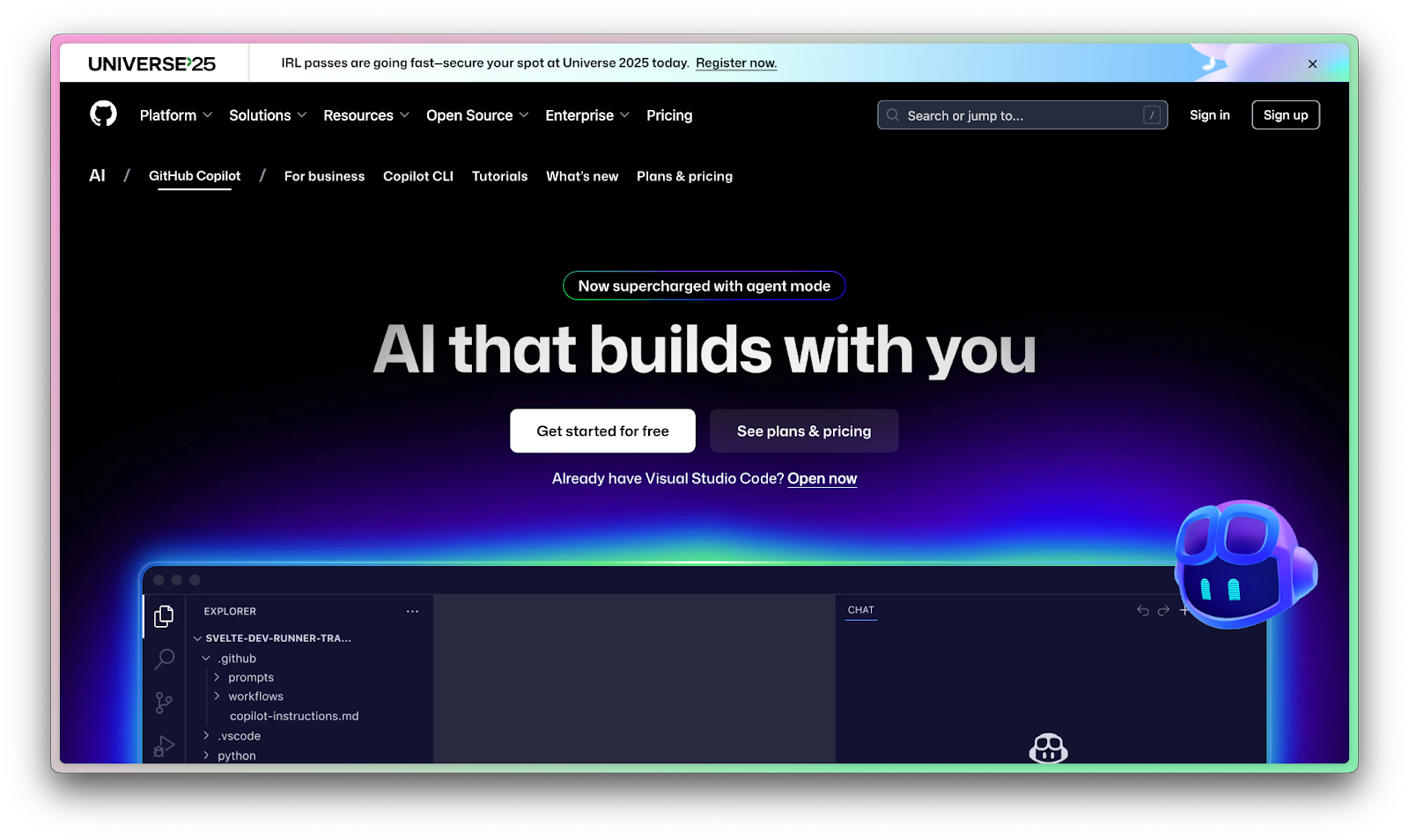1409x840 pixels.
Task: Open the What's new tab
Action: [x=582, y=176]
